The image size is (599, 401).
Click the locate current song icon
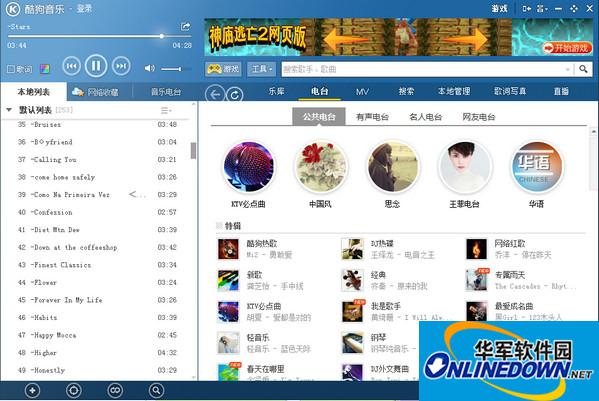click(73, 391)
